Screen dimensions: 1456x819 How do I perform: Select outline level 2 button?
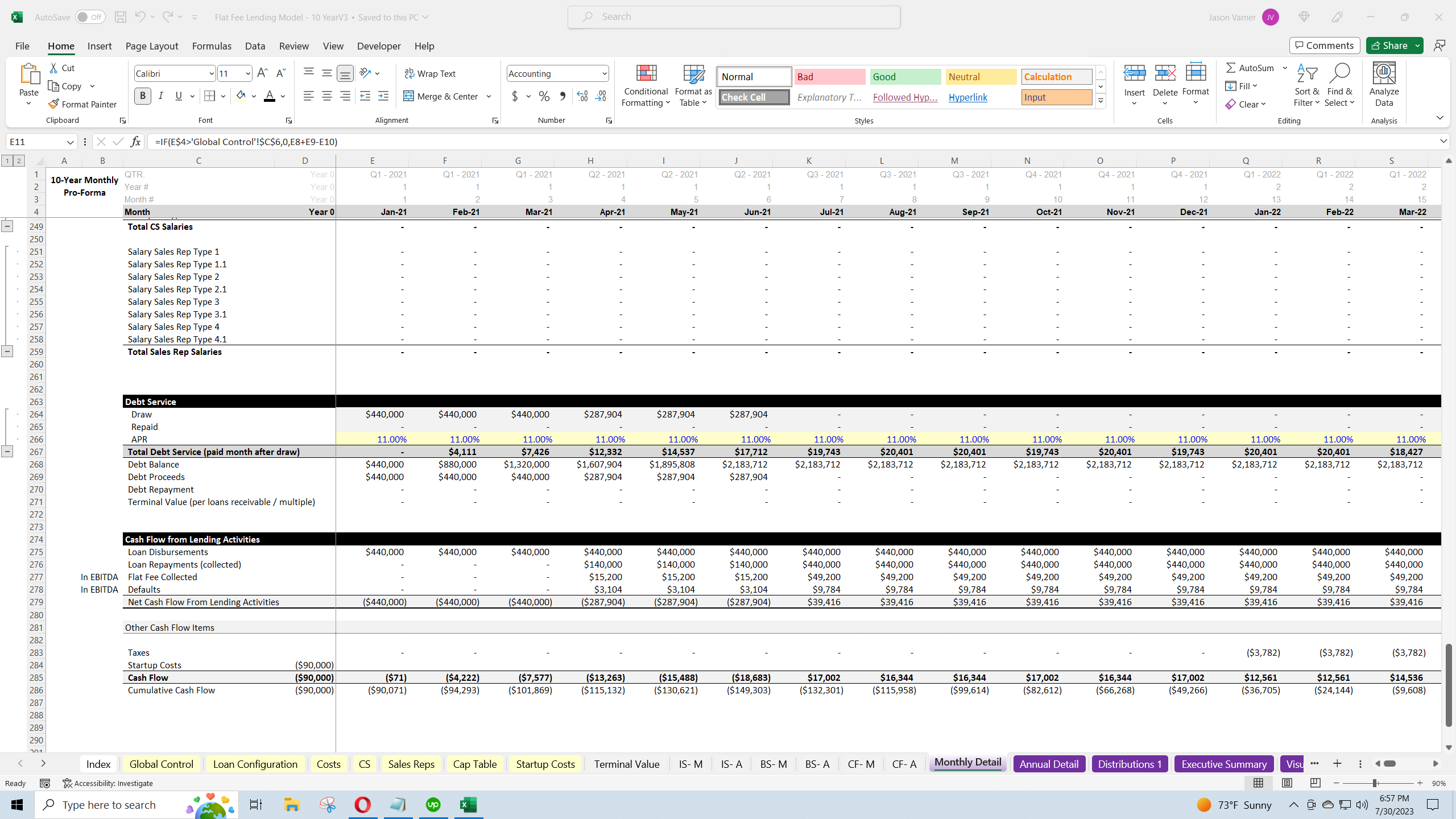click(19, 161)
